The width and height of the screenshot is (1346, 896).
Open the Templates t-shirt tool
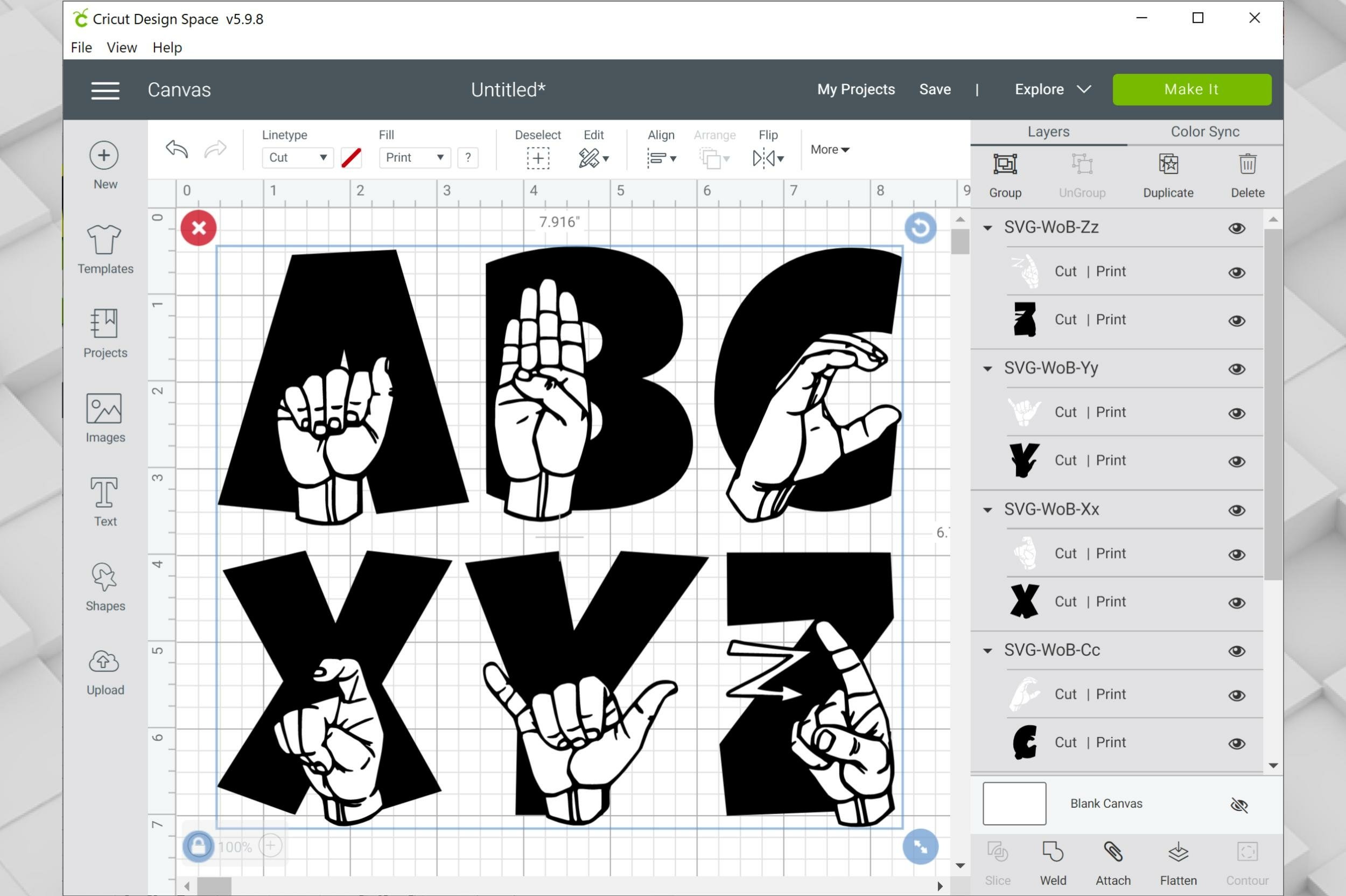point(104,240)
